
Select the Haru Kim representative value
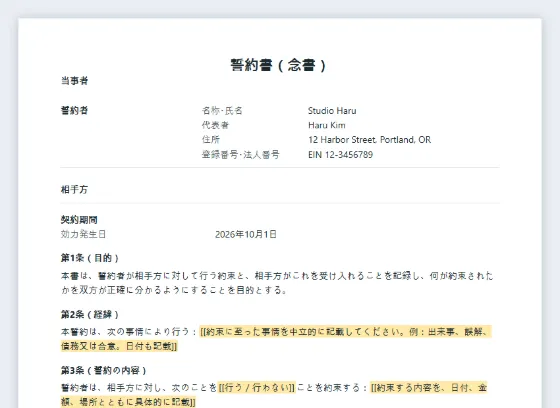[x=327, y=125]
